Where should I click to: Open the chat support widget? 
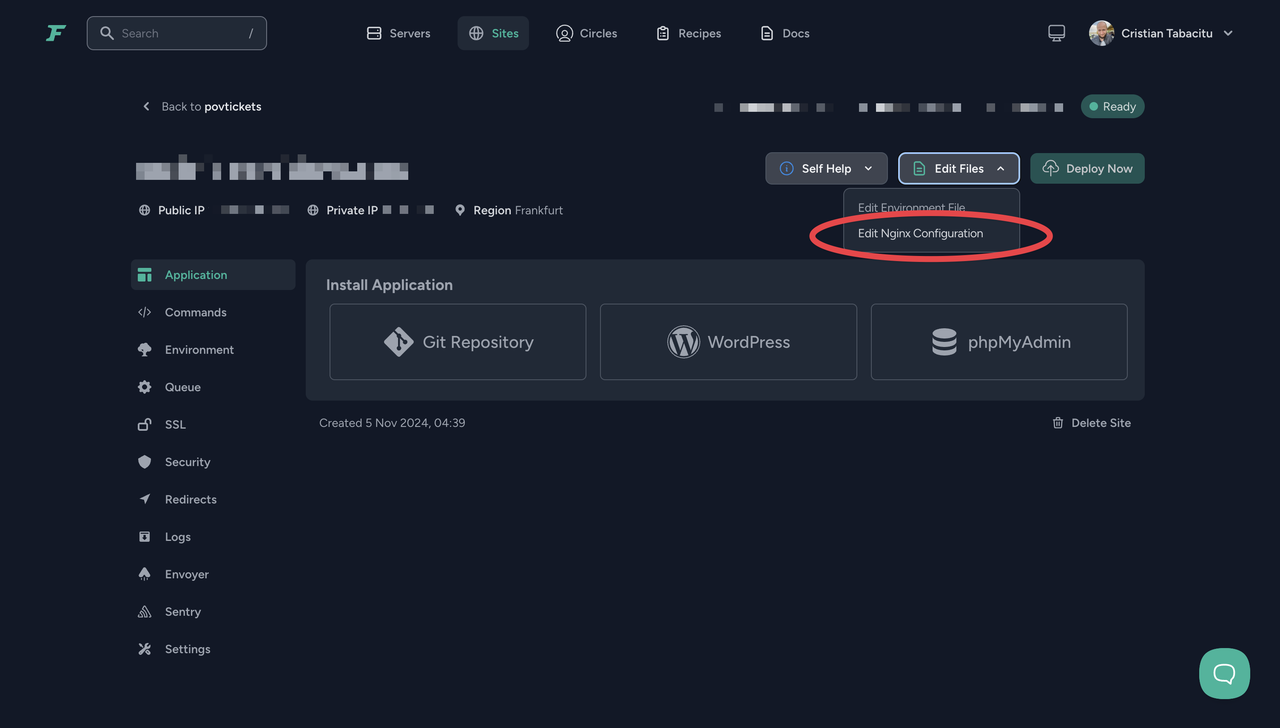point(1224,673)
